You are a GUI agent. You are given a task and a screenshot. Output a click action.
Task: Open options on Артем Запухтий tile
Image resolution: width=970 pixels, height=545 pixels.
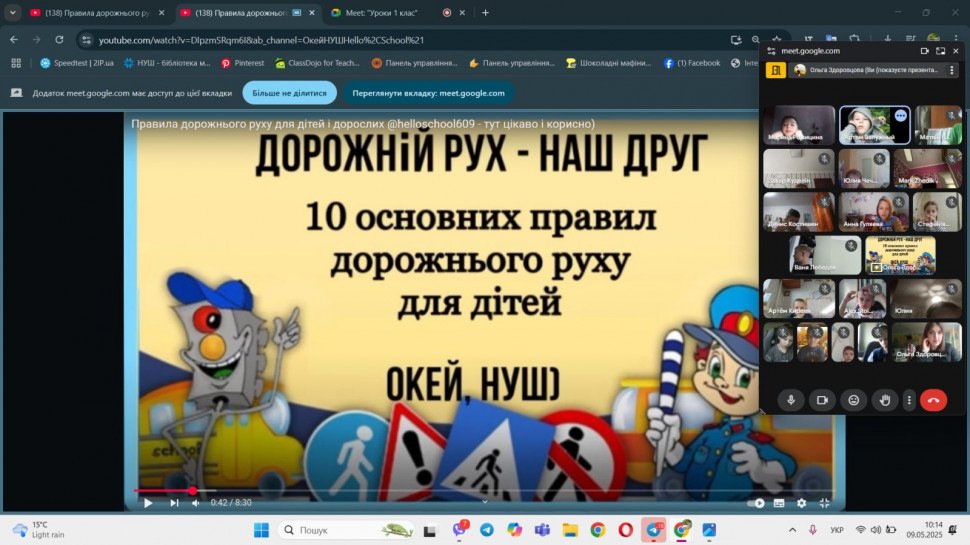900,116
